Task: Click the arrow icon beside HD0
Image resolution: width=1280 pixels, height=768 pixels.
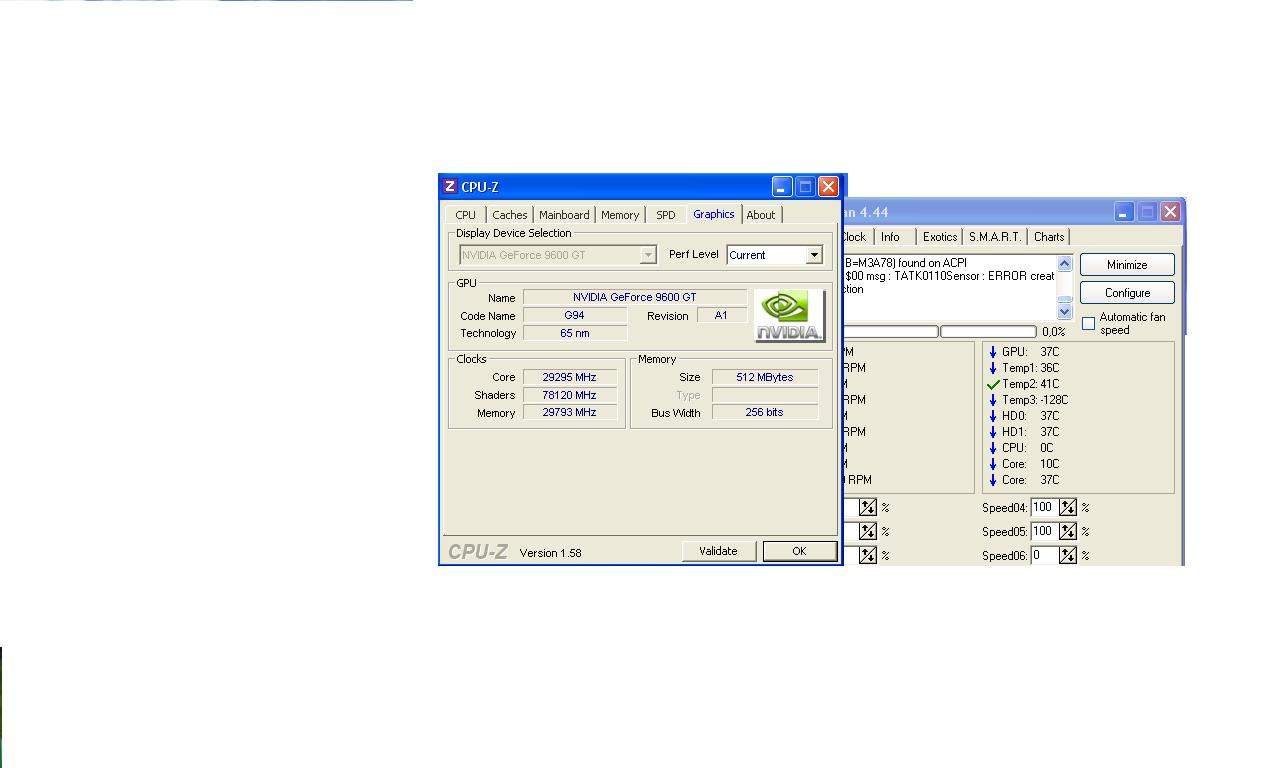Action: (x=993, y=416)
